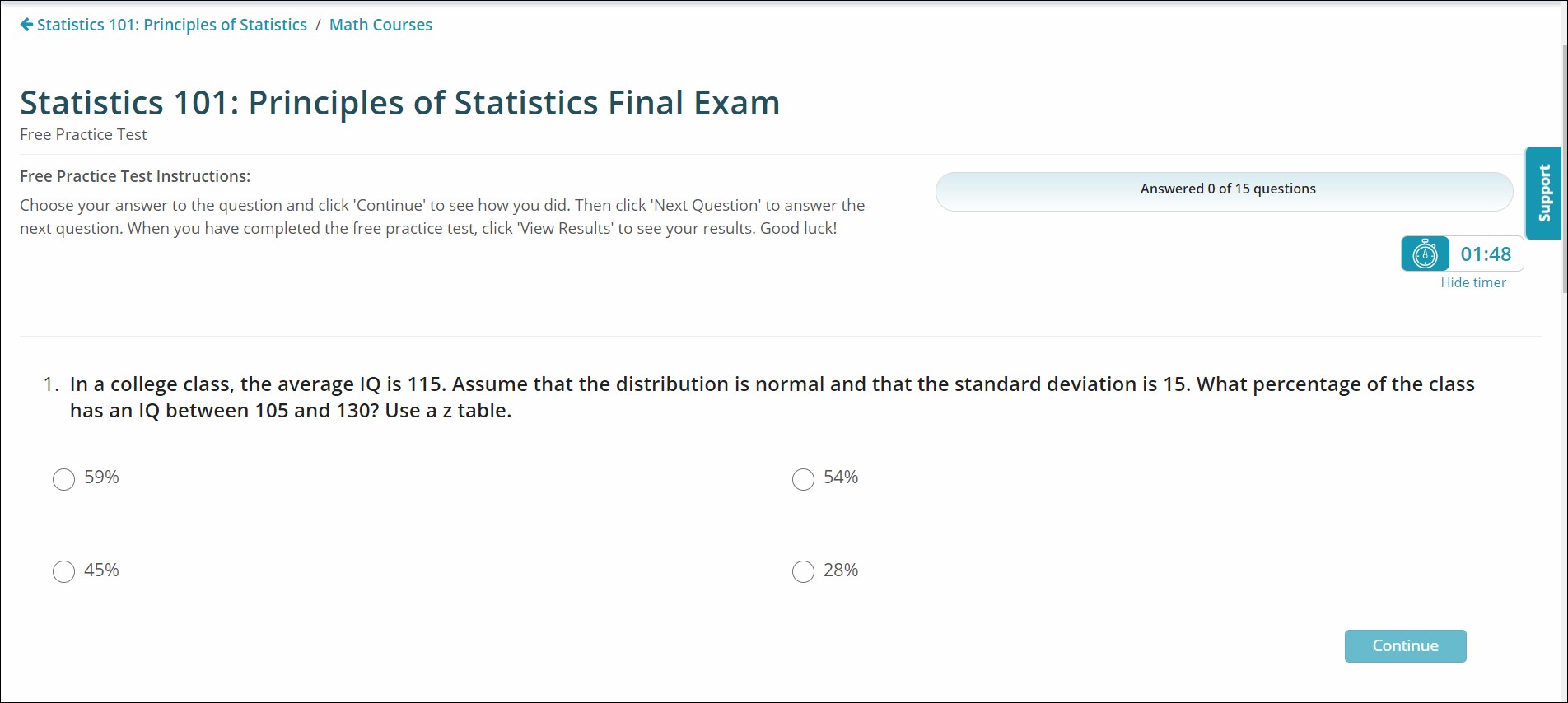Open the Math Courses breadcrumb link
Viewport: 1568px width, 703px height.
(x=380, y=25)
